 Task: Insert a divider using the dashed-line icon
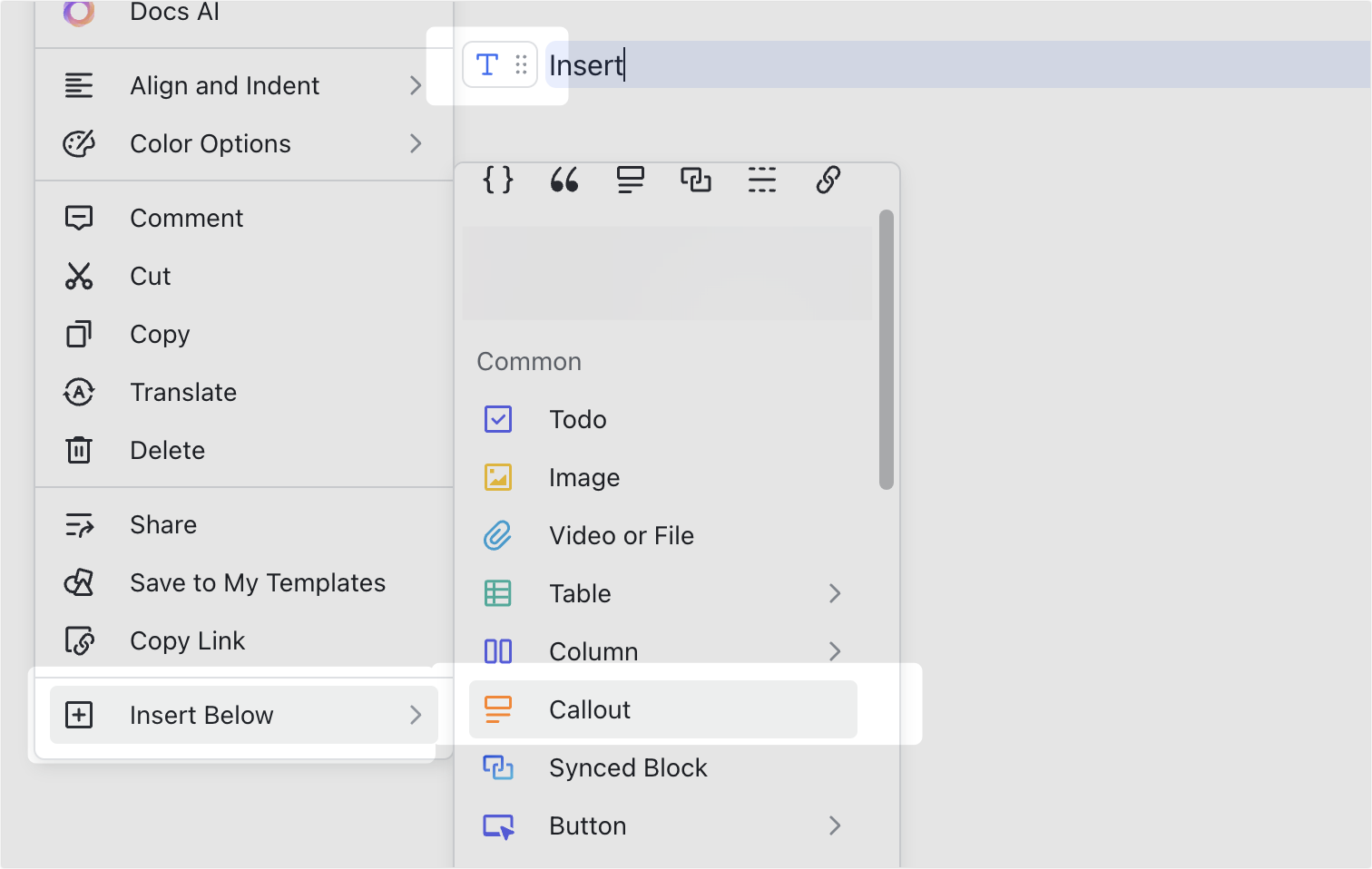(761, 180)
